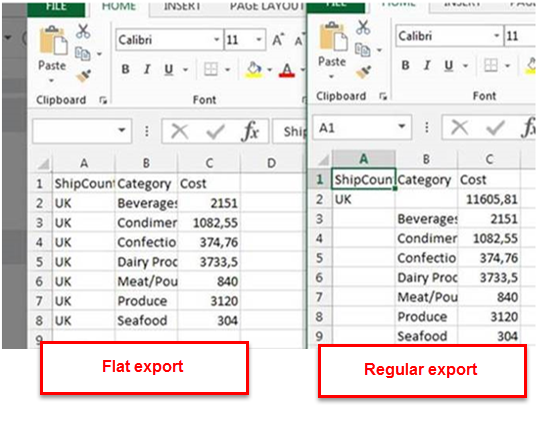Open Fill Color dropdown in Flat export window

[x=270, y=70]
